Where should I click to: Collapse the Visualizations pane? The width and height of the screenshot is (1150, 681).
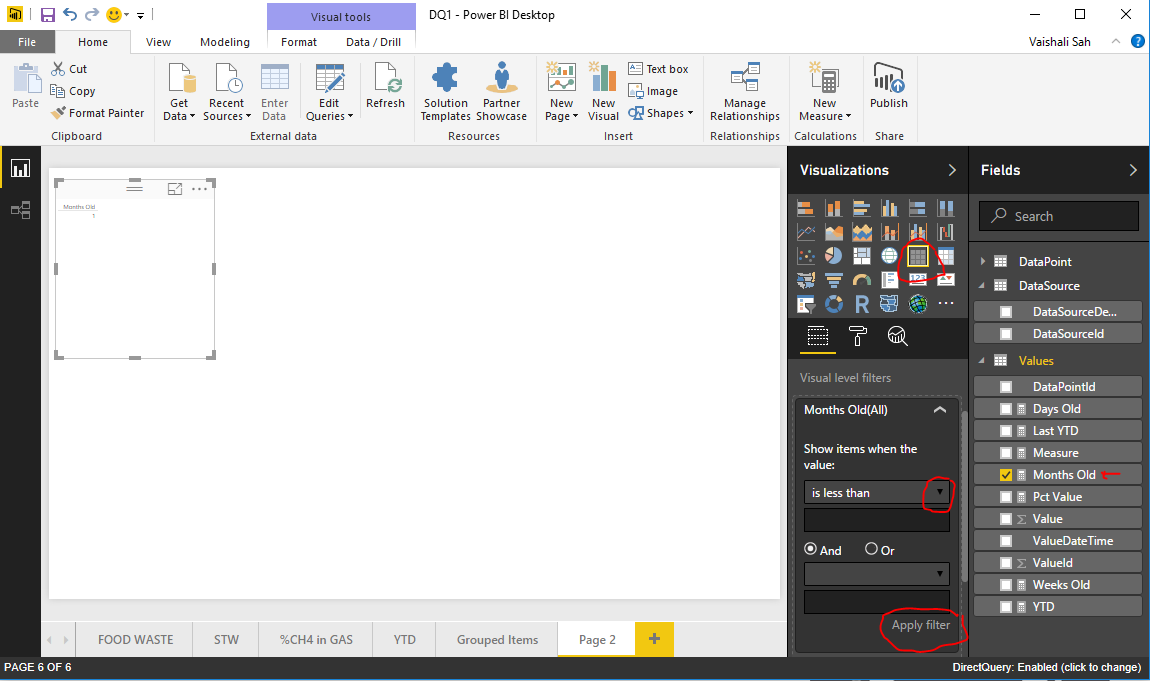click(x=952, y=170)
